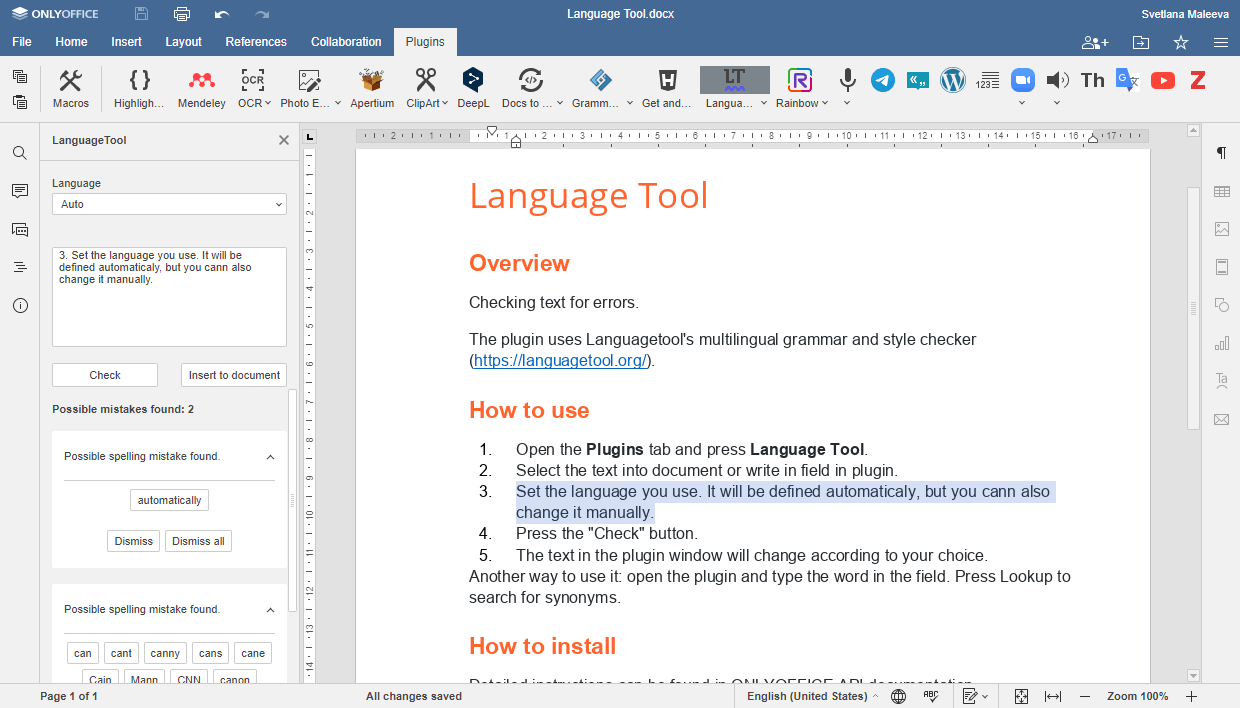Open the Search sidebar panel
Screen dimensions: 1240x708
(20, 153)
